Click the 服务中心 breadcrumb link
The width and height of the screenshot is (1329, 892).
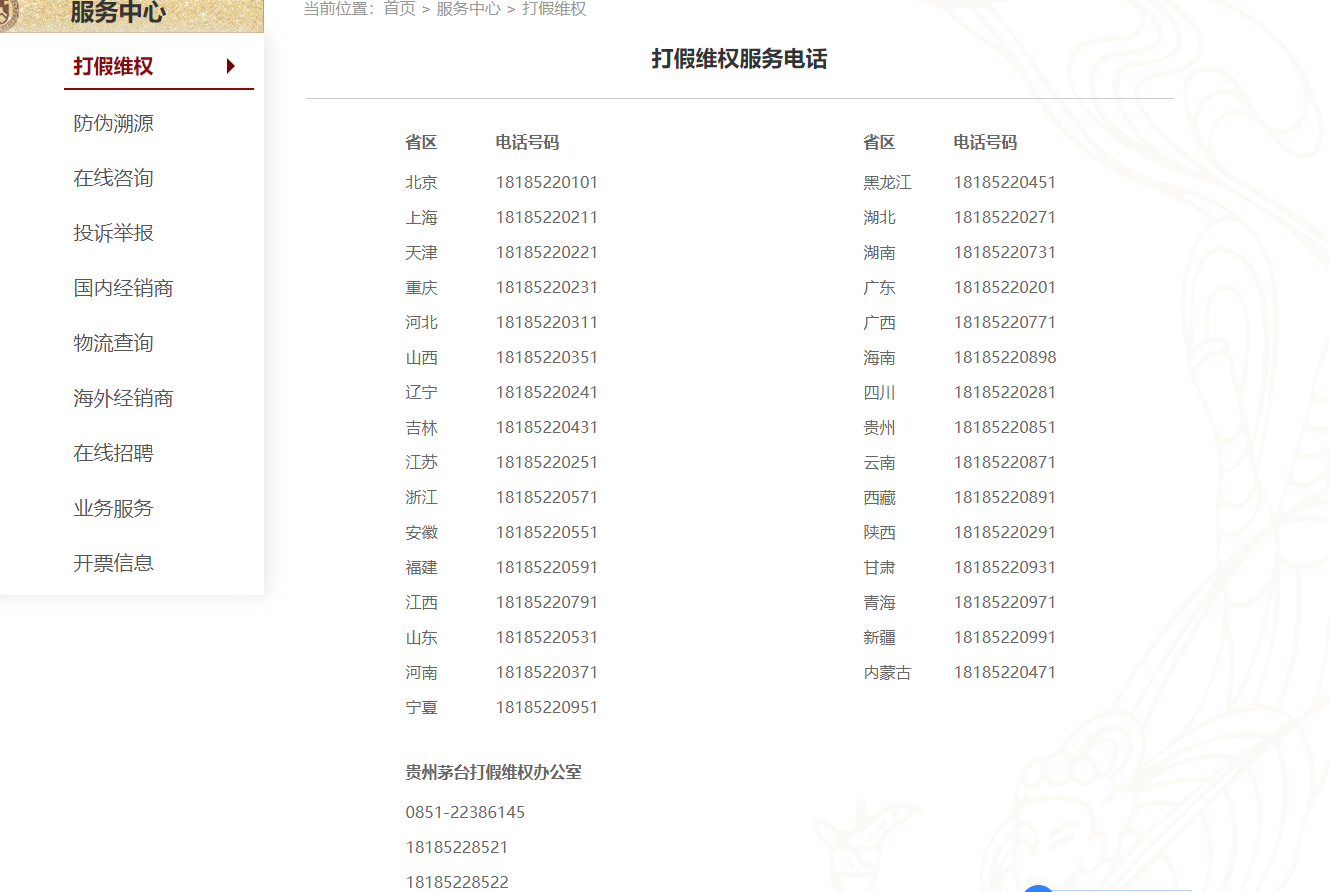click(x=468, y=9)
